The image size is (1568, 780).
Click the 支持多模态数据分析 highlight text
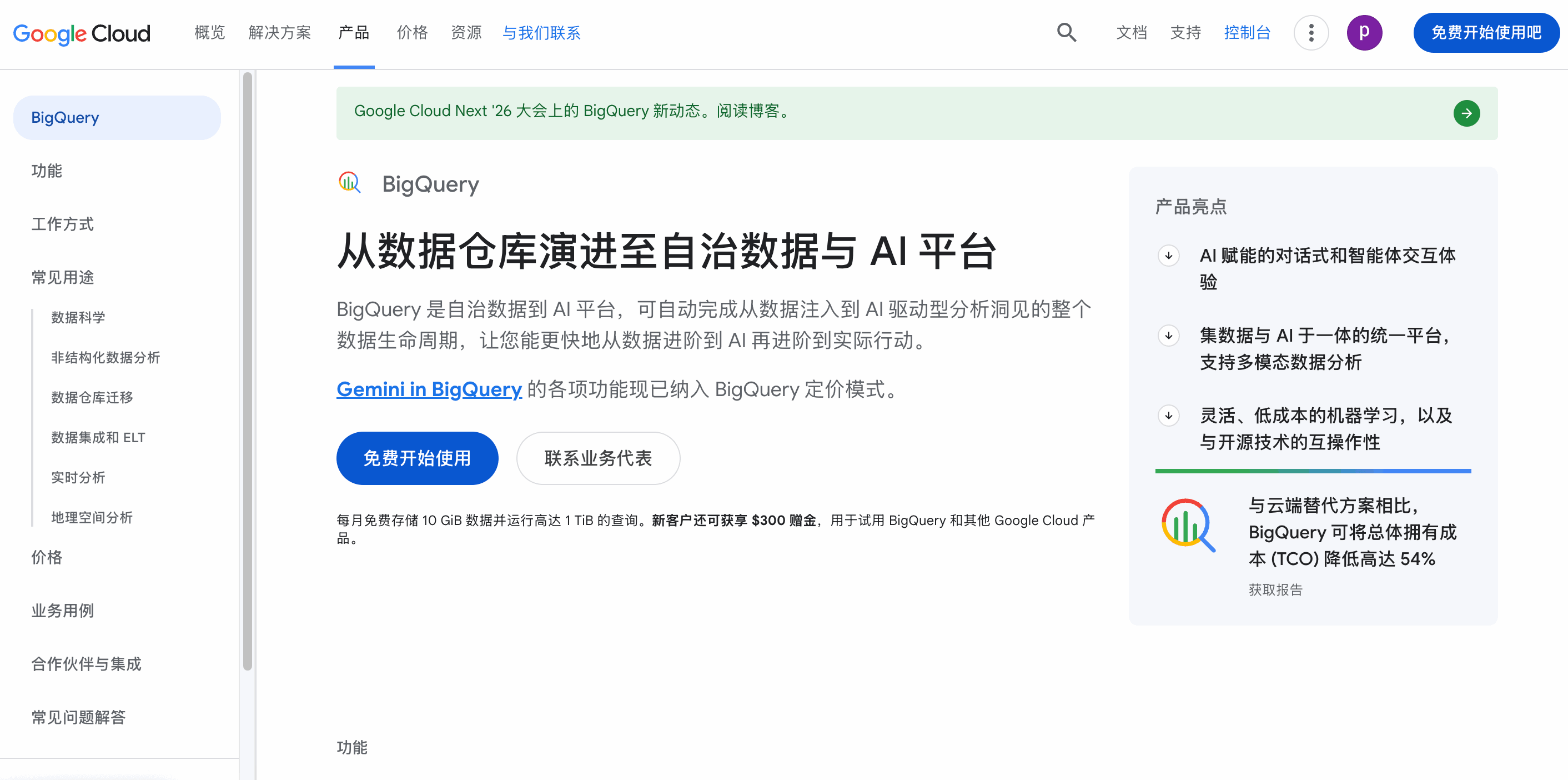pyautogui.click(x=1280, y=362)
